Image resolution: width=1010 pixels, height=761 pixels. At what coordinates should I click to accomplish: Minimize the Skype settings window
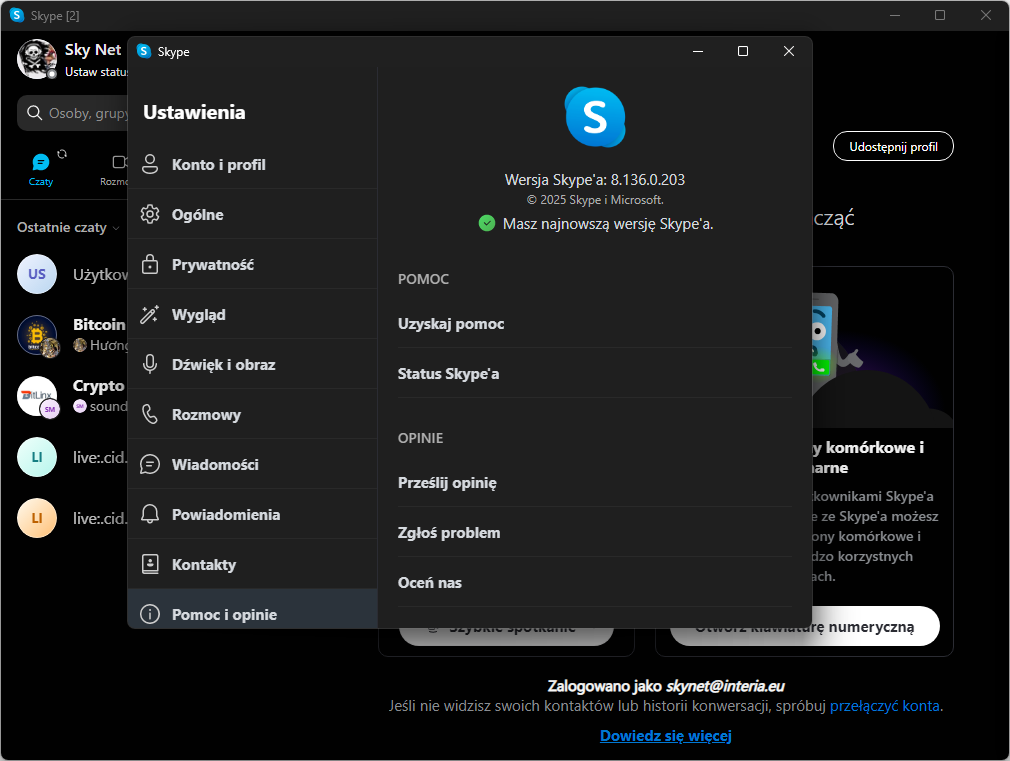click(698, 51)
